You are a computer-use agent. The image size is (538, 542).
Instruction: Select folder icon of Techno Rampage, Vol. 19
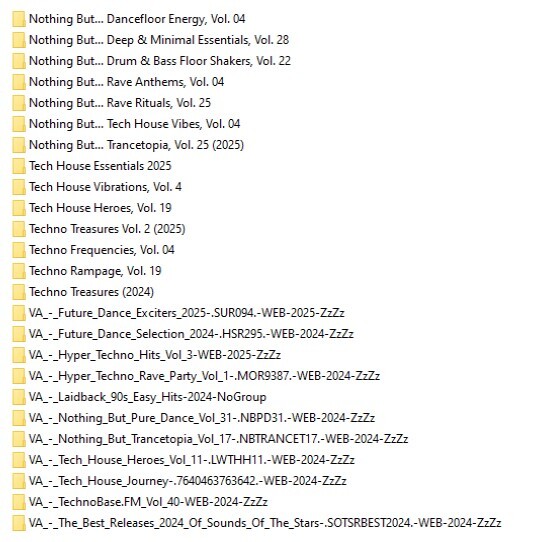click(19, 271)
